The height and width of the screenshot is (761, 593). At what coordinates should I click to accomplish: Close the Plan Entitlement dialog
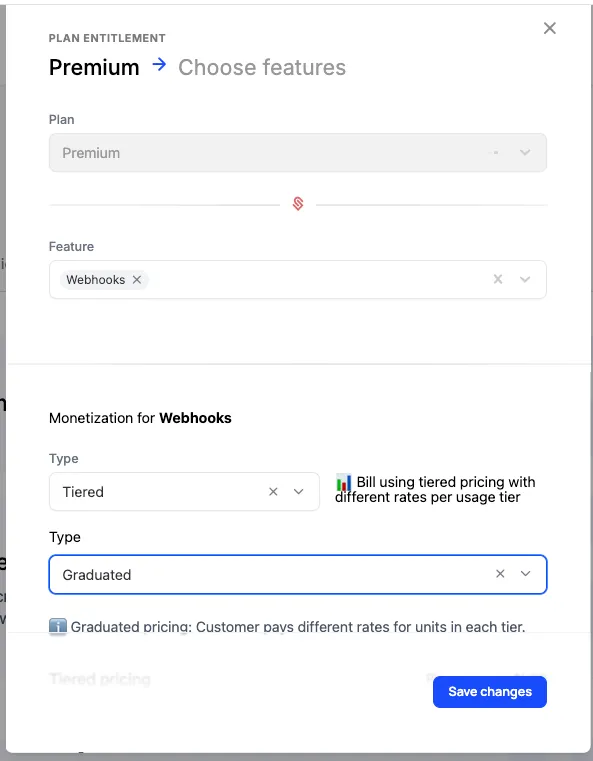tap(549, 28)
